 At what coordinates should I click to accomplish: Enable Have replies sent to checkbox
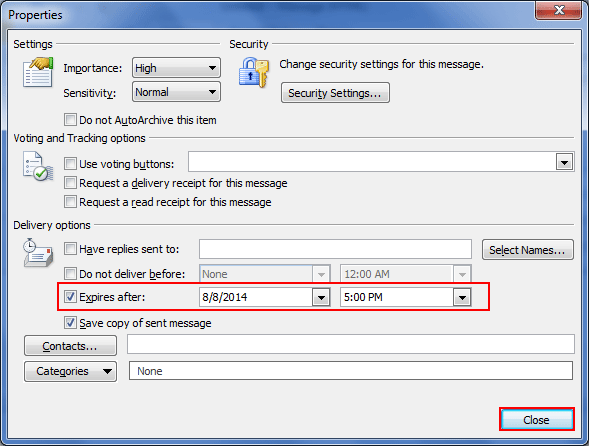70,249
